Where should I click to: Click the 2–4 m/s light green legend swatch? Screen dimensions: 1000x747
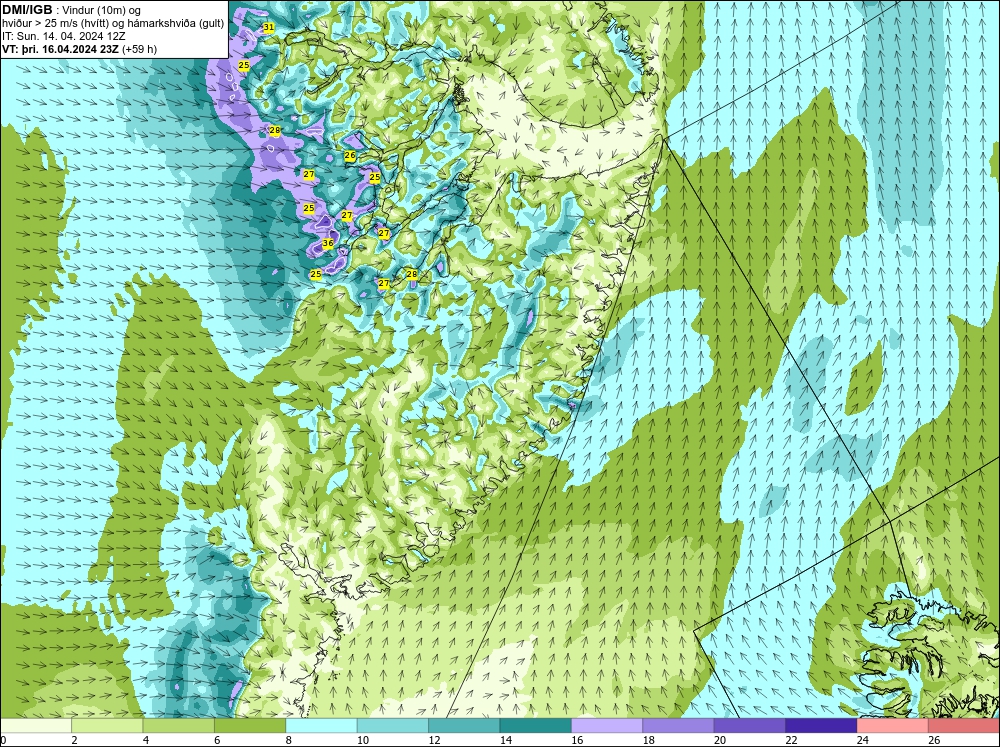tap(107, 725)
